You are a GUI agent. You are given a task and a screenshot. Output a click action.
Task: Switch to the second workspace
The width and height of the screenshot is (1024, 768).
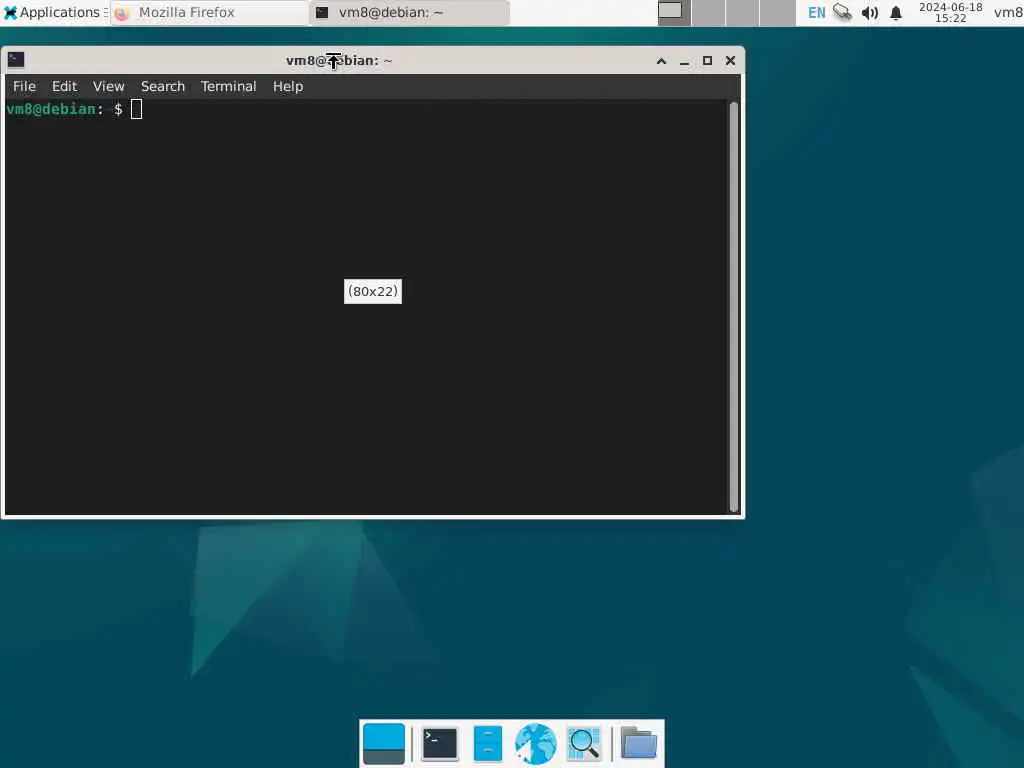[x=709, y=12]
